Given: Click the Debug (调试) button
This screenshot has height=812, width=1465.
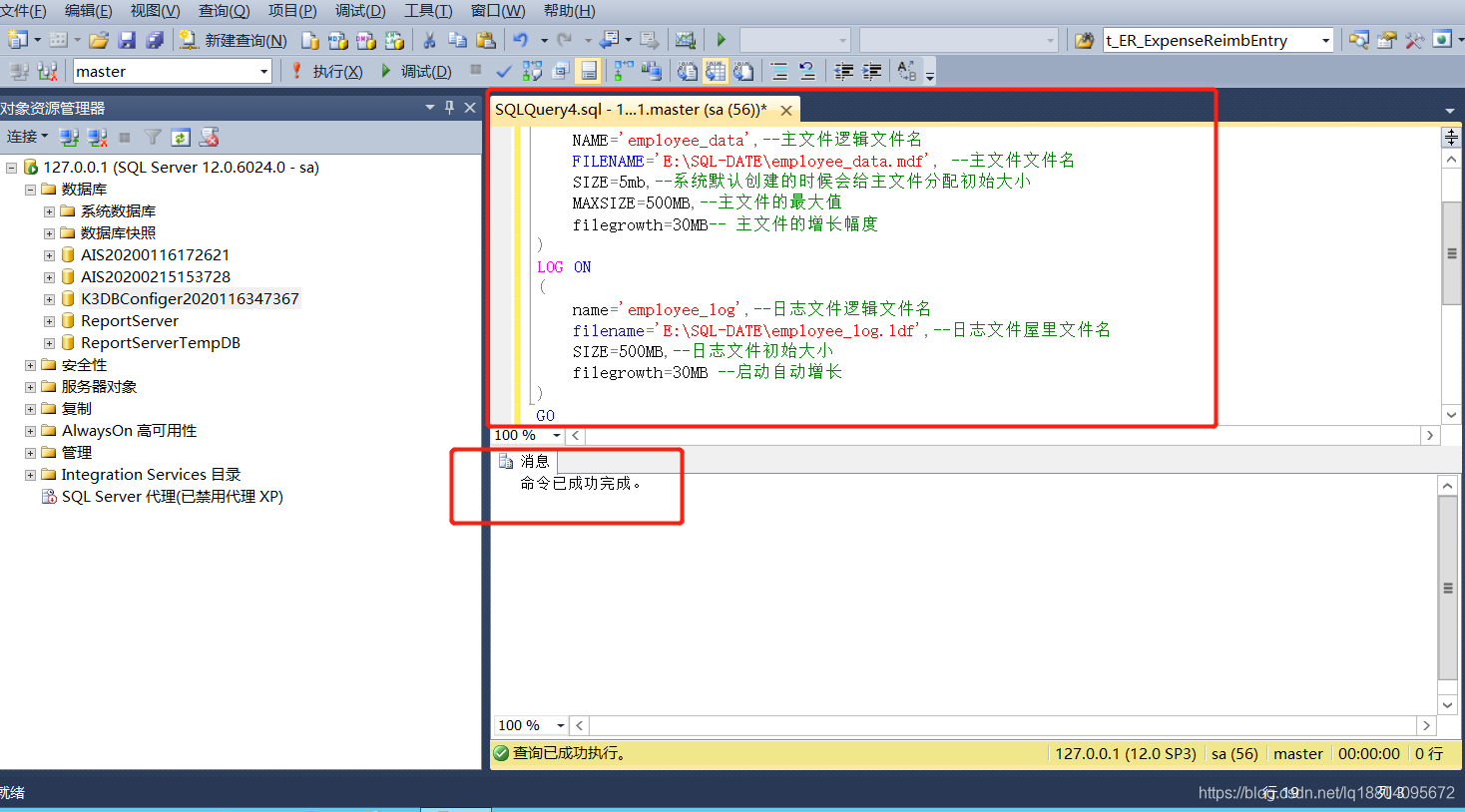Looking at the screenshot, I should point(416,71).
